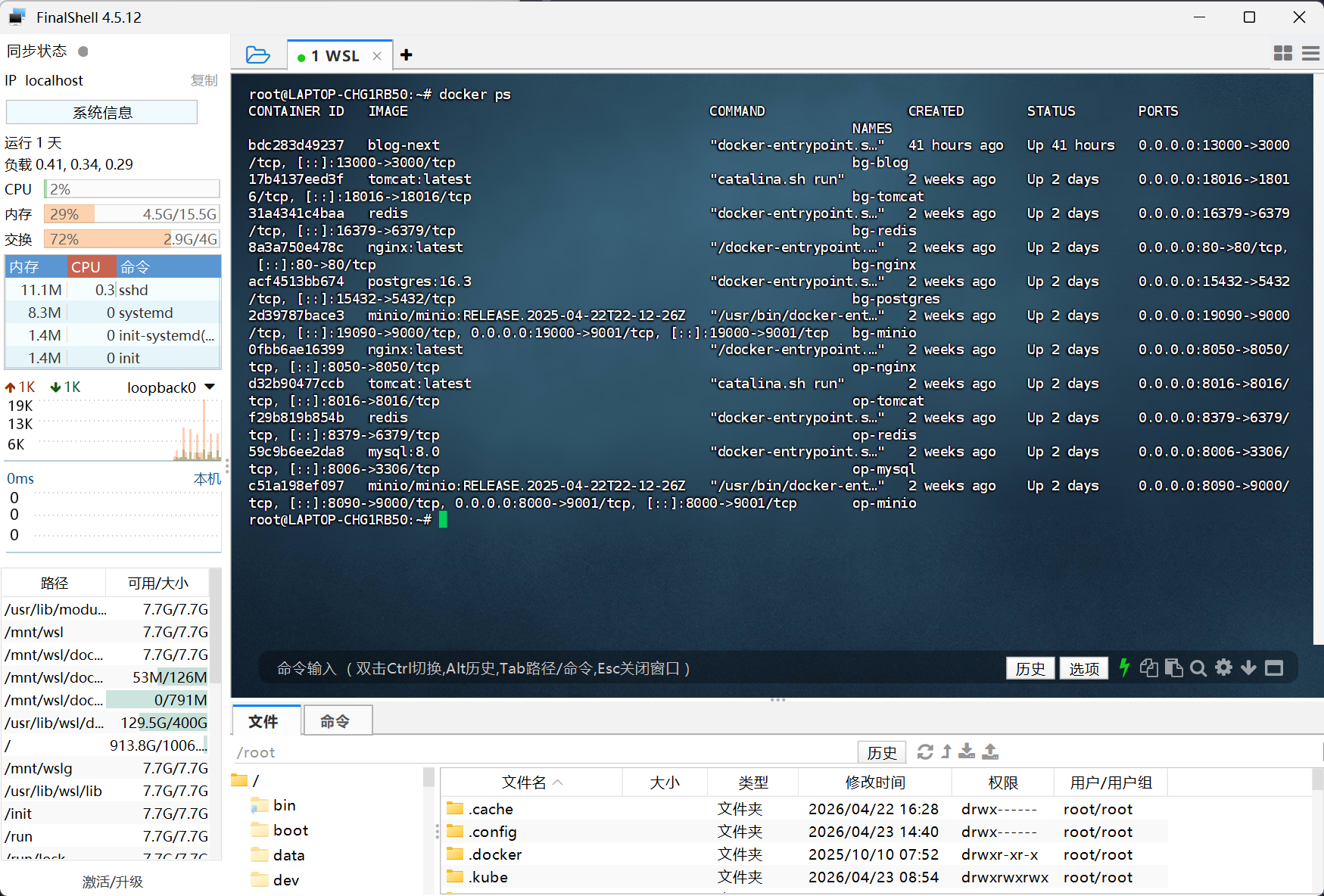This screenshot has width=1324, height=896.
Task: Open the .docker folder row
Action: coord(804,854)
